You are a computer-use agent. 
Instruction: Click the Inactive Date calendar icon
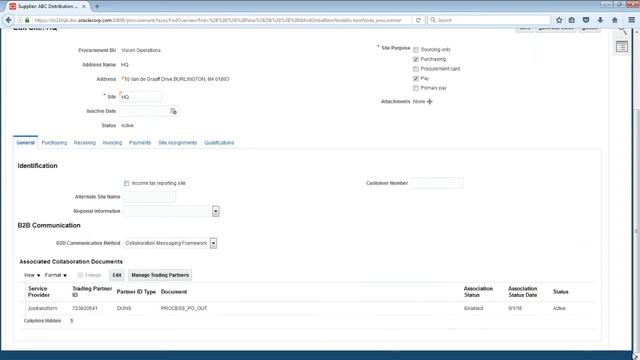point(173,111)
